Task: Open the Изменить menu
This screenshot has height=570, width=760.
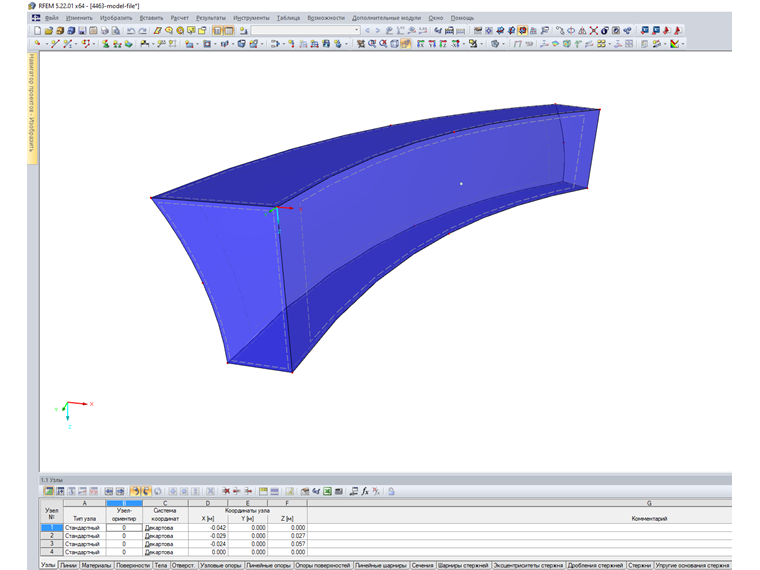Action: 79,18
